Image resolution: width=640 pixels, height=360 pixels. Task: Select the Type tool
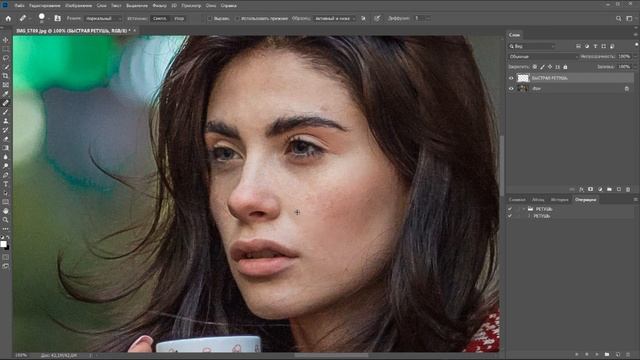(5, 184)
